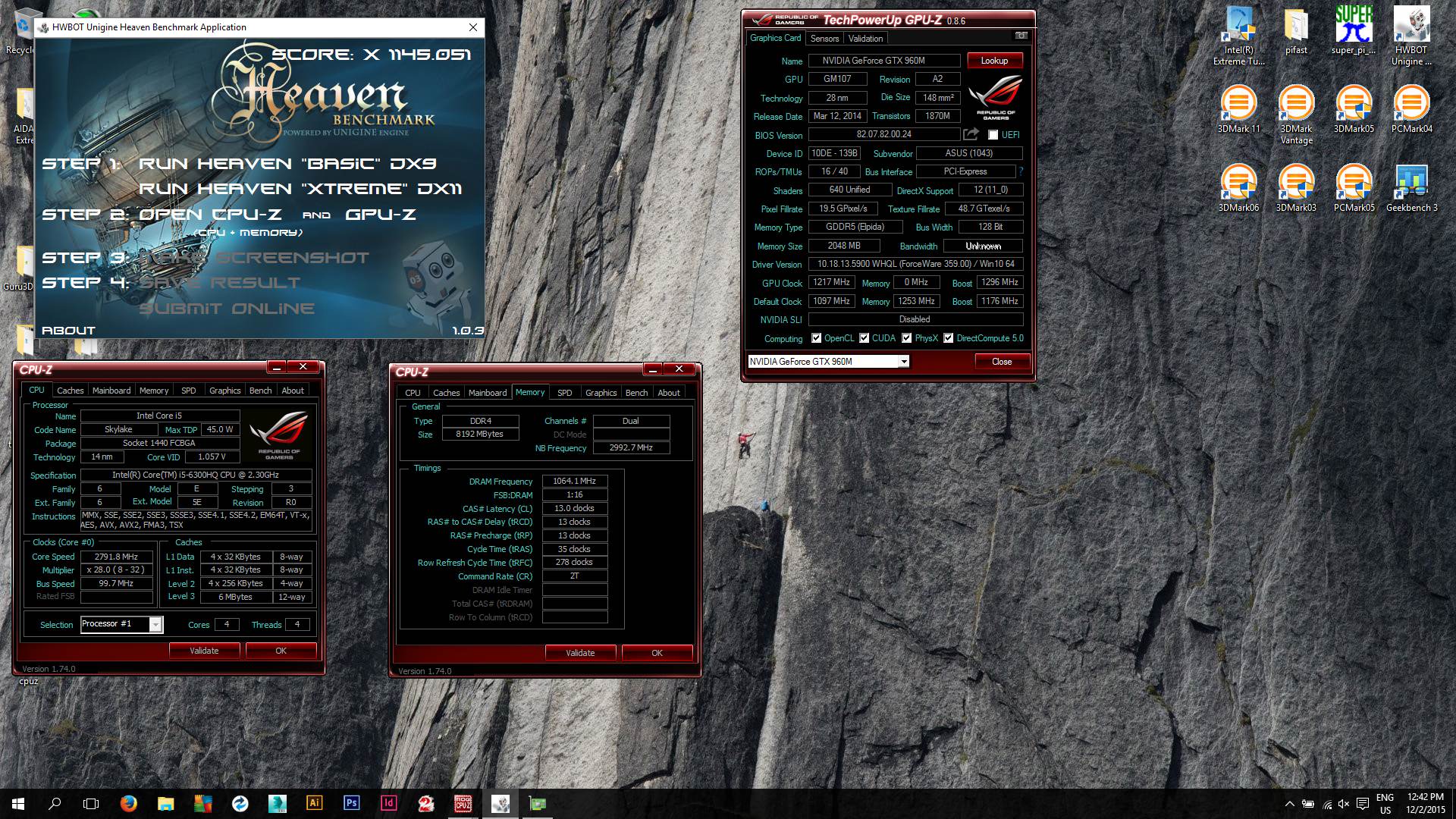Open the Caches tab in left CPU-Z window
The image size is (1456, 819).
coord(70,391)
